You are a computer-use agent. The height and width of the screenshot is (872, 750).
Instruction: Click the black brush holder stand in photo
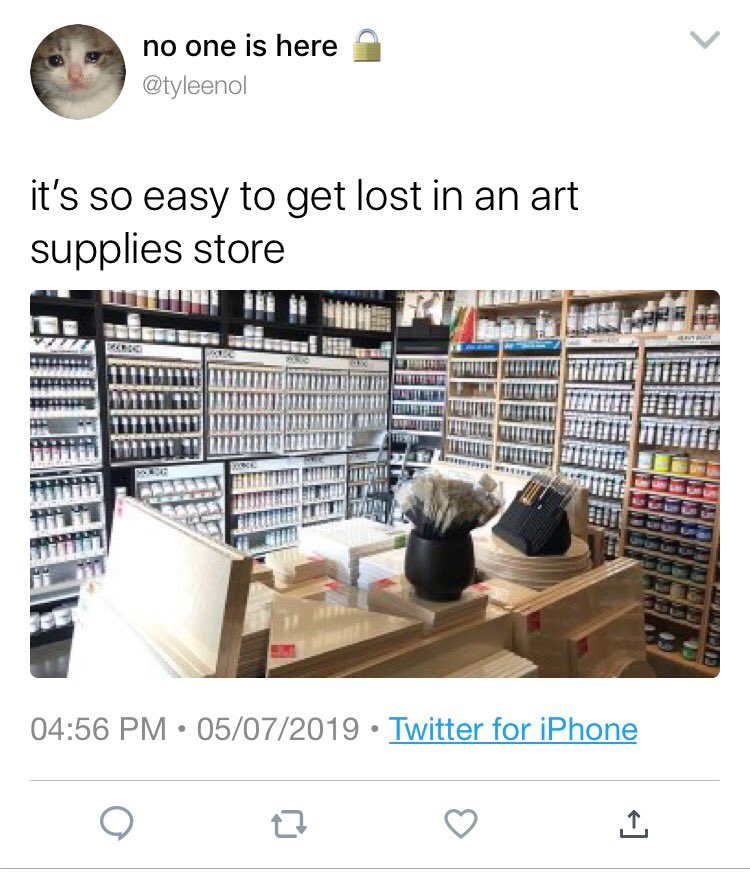[x=532, y=523]
